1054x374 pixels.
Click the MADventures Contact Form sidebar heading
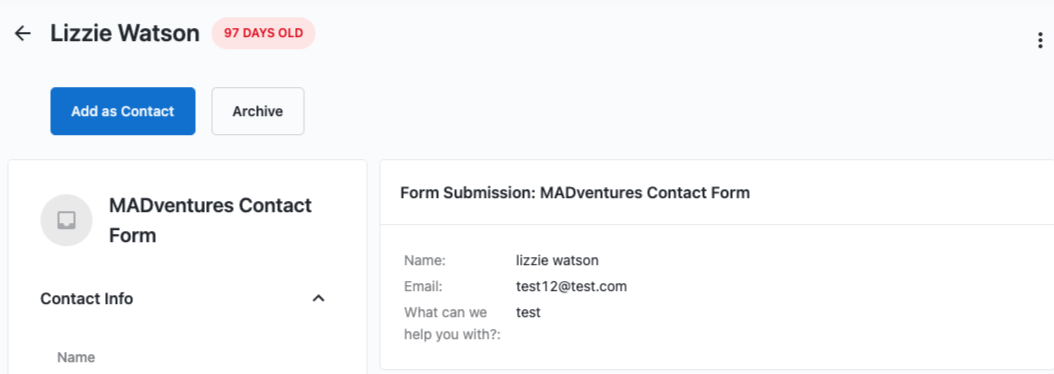(x=210, y=220)
